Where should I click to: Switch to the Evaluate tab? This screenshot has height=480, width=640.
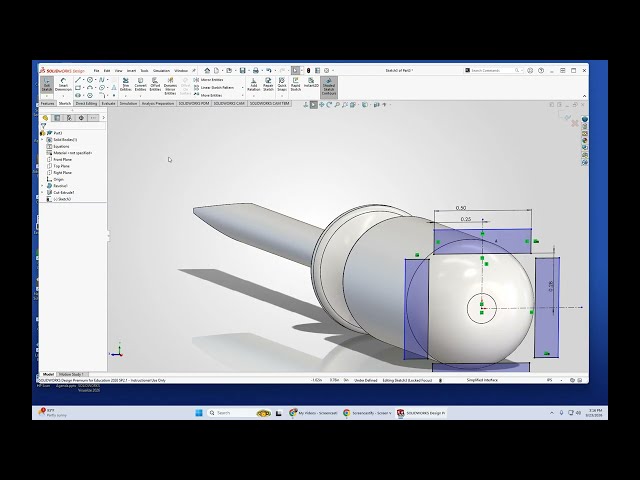108,103
